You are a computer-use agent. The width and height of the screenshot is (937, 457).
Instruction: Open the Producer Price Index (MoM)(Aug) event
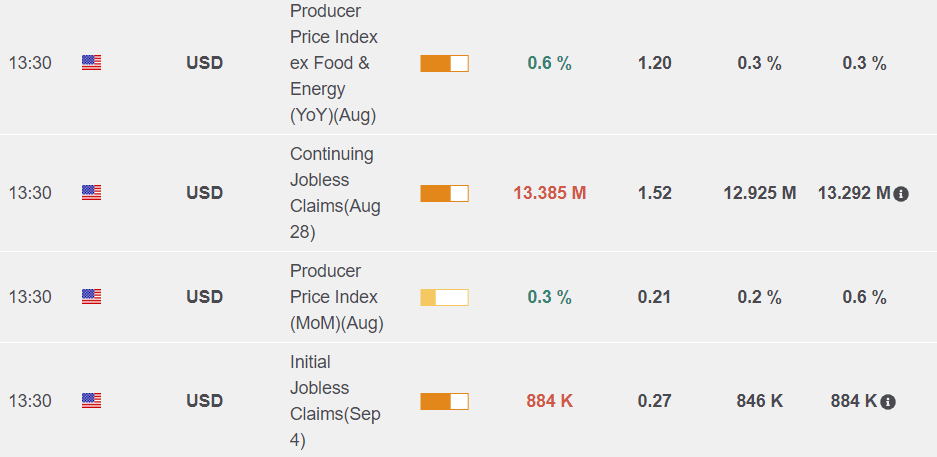[336, 297]
